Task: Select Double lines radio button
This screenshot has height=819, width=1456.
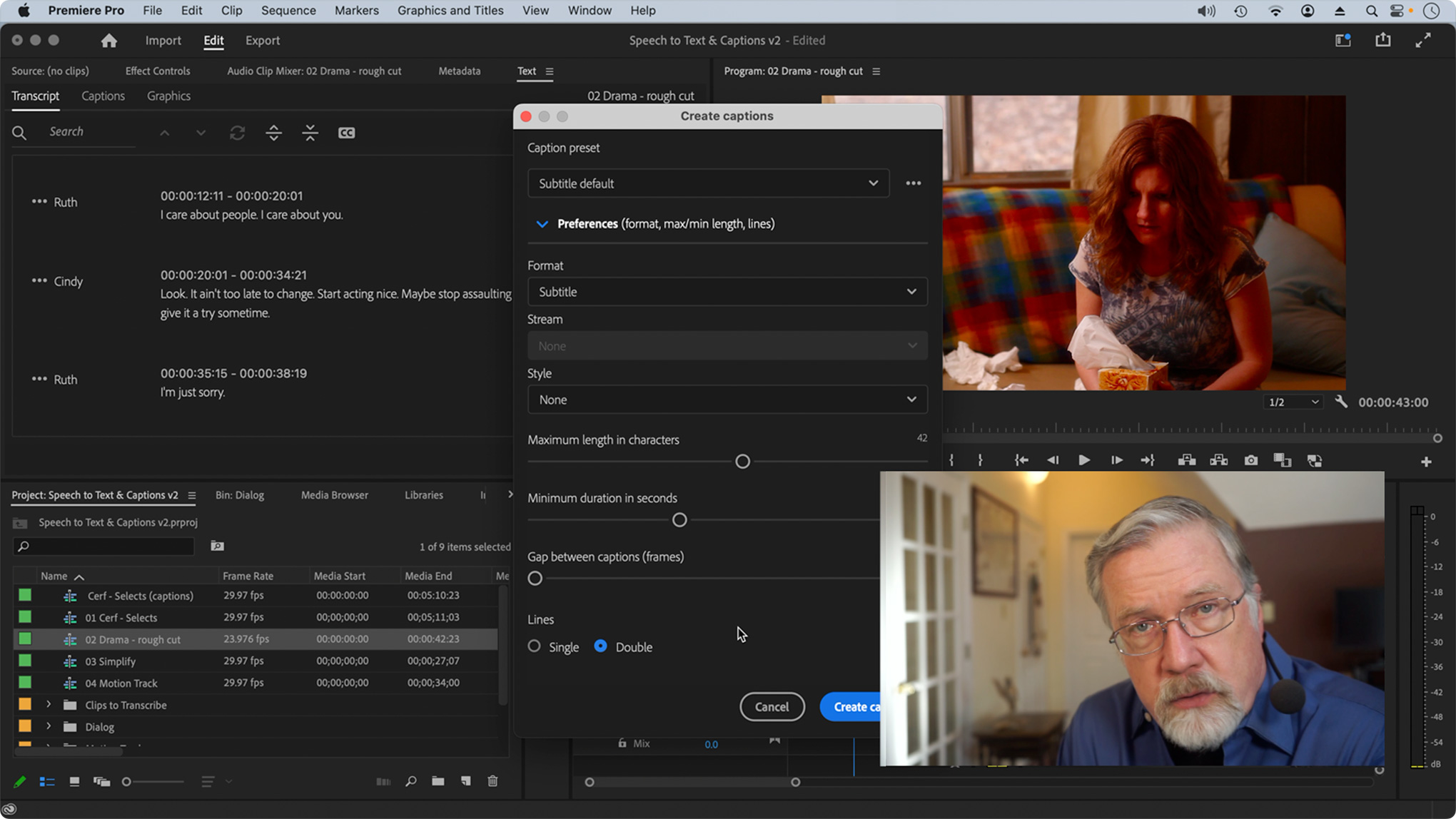Action: click(x=600, y=646)
